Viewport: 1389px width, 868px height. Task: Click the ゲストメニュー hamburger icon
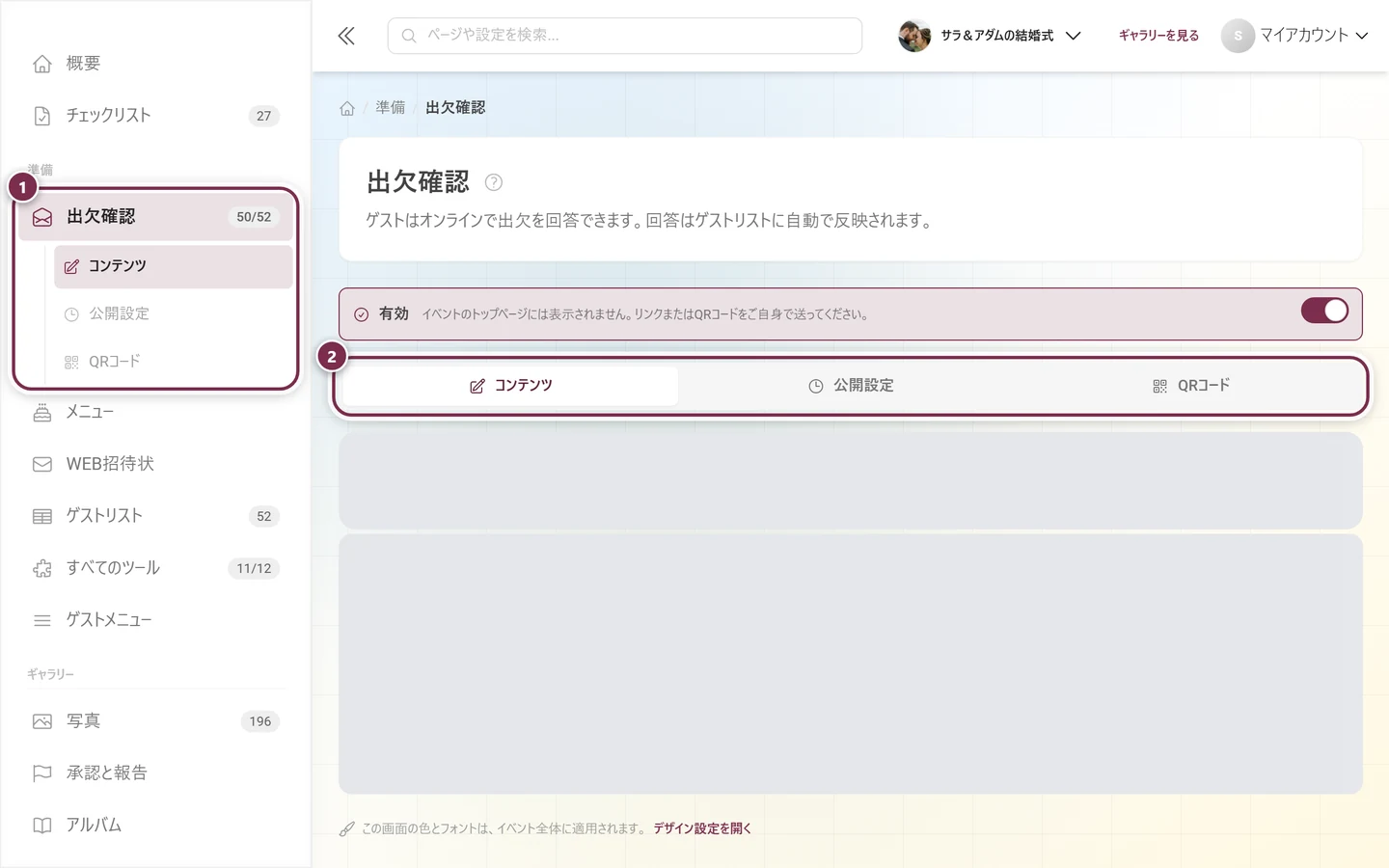42,620
